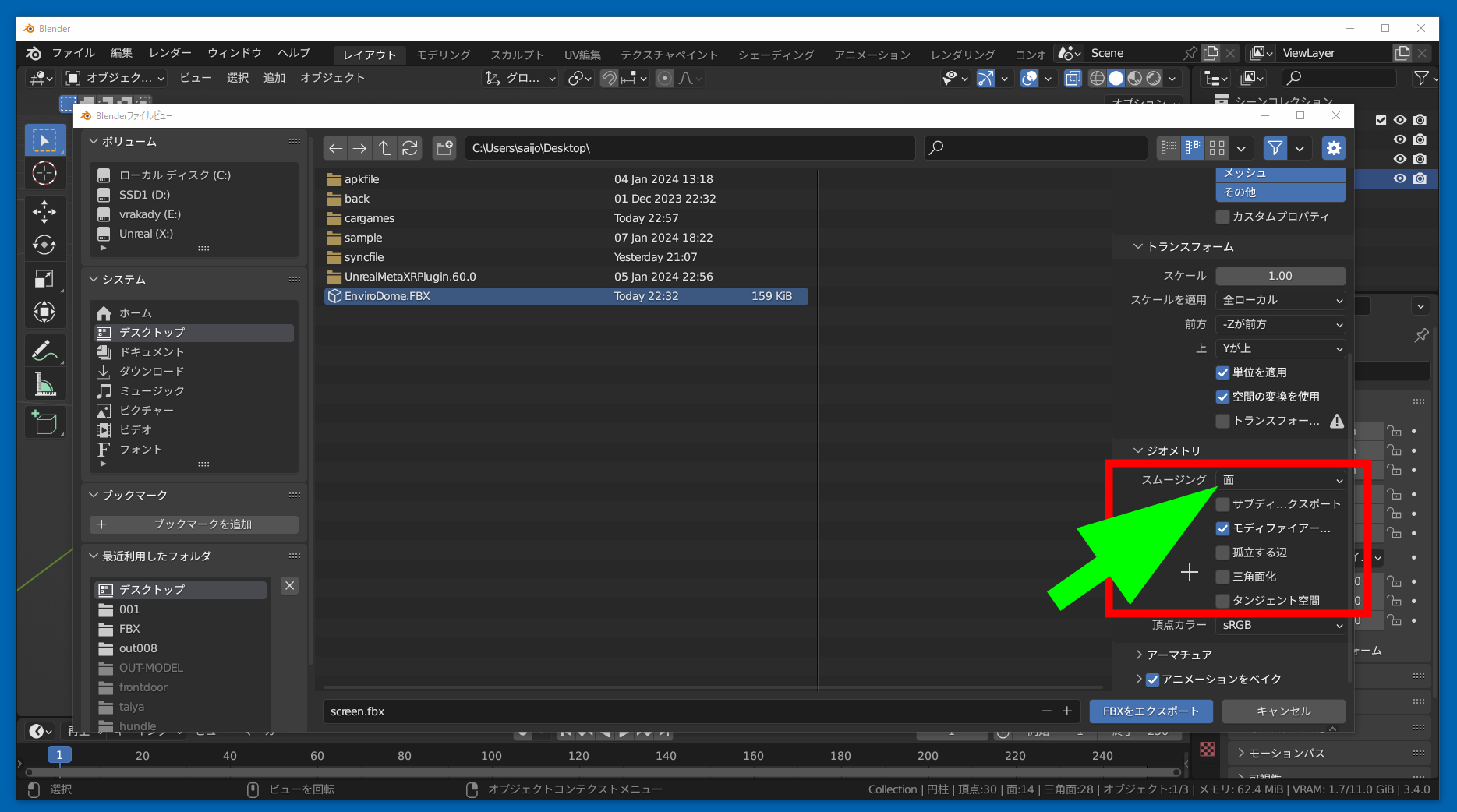Click the file browser refresh icon

click(x=410, y=148)
